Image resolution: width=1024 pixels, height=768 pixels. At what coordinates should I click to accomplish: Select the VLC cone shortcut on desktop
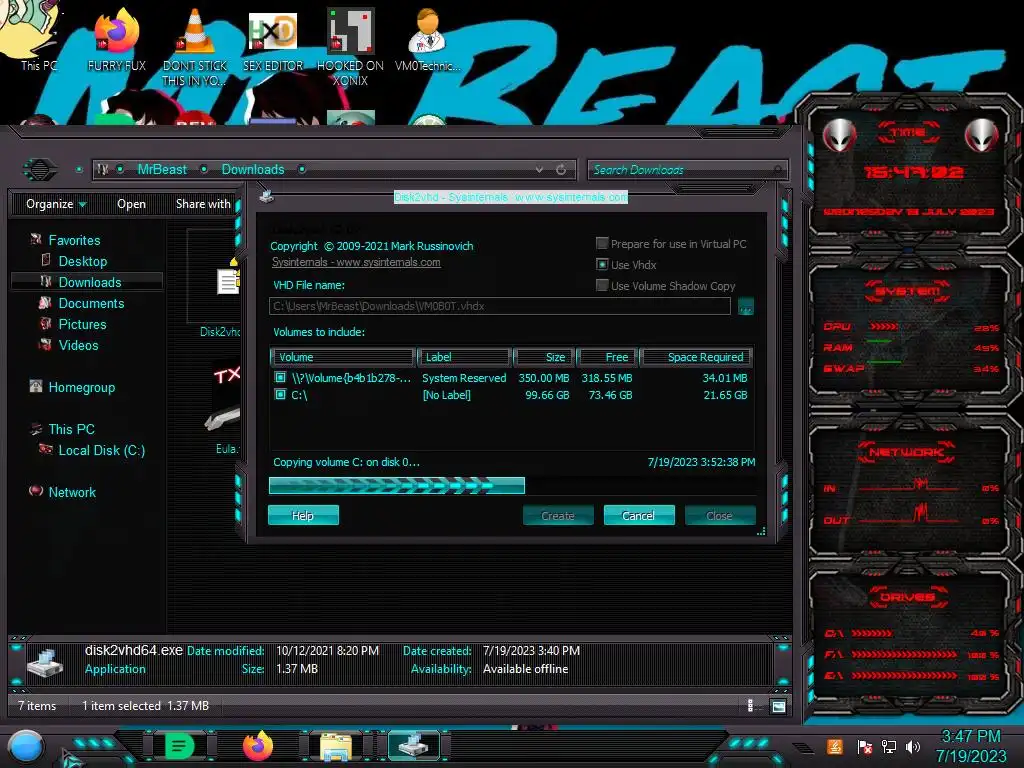195,47
